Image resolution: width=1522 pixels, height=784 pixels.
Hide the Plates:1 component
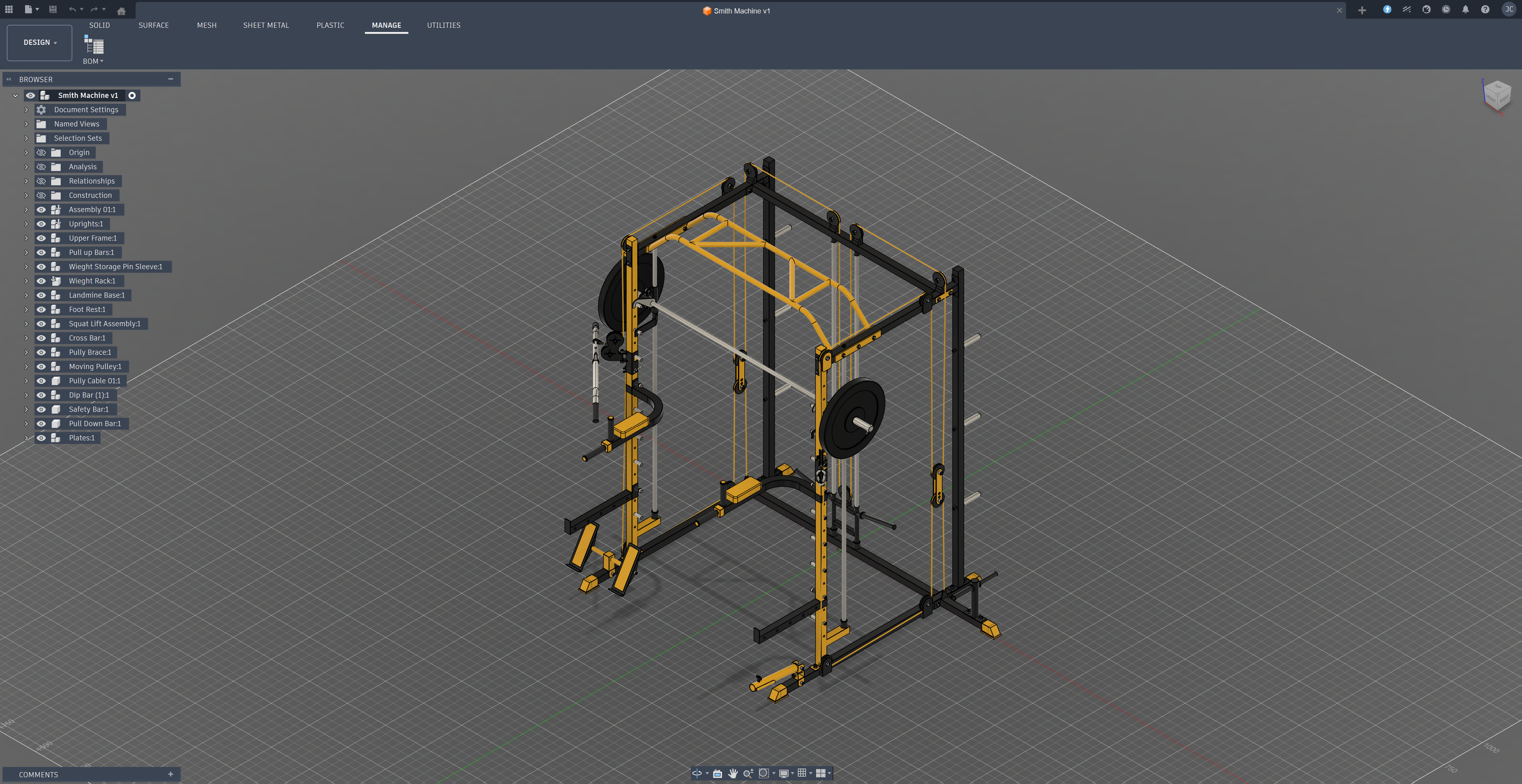[x=41, y=438]
